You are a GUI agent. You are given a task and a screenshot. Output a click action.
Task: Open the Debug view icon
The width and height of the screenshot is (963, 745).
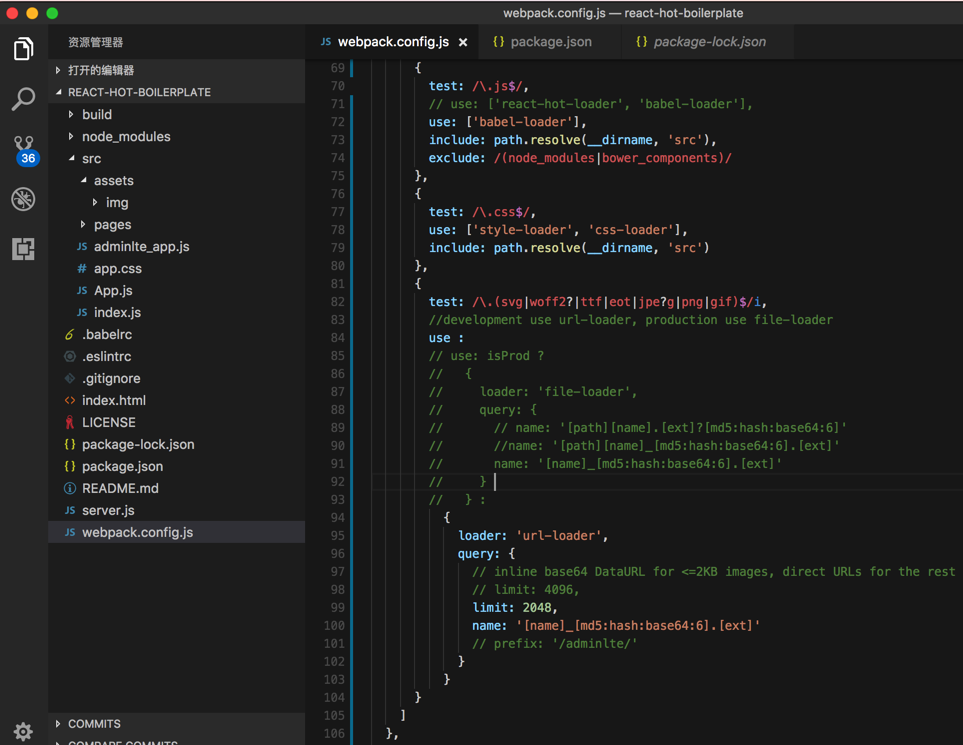pyautogui.click(x=23, y=199)
